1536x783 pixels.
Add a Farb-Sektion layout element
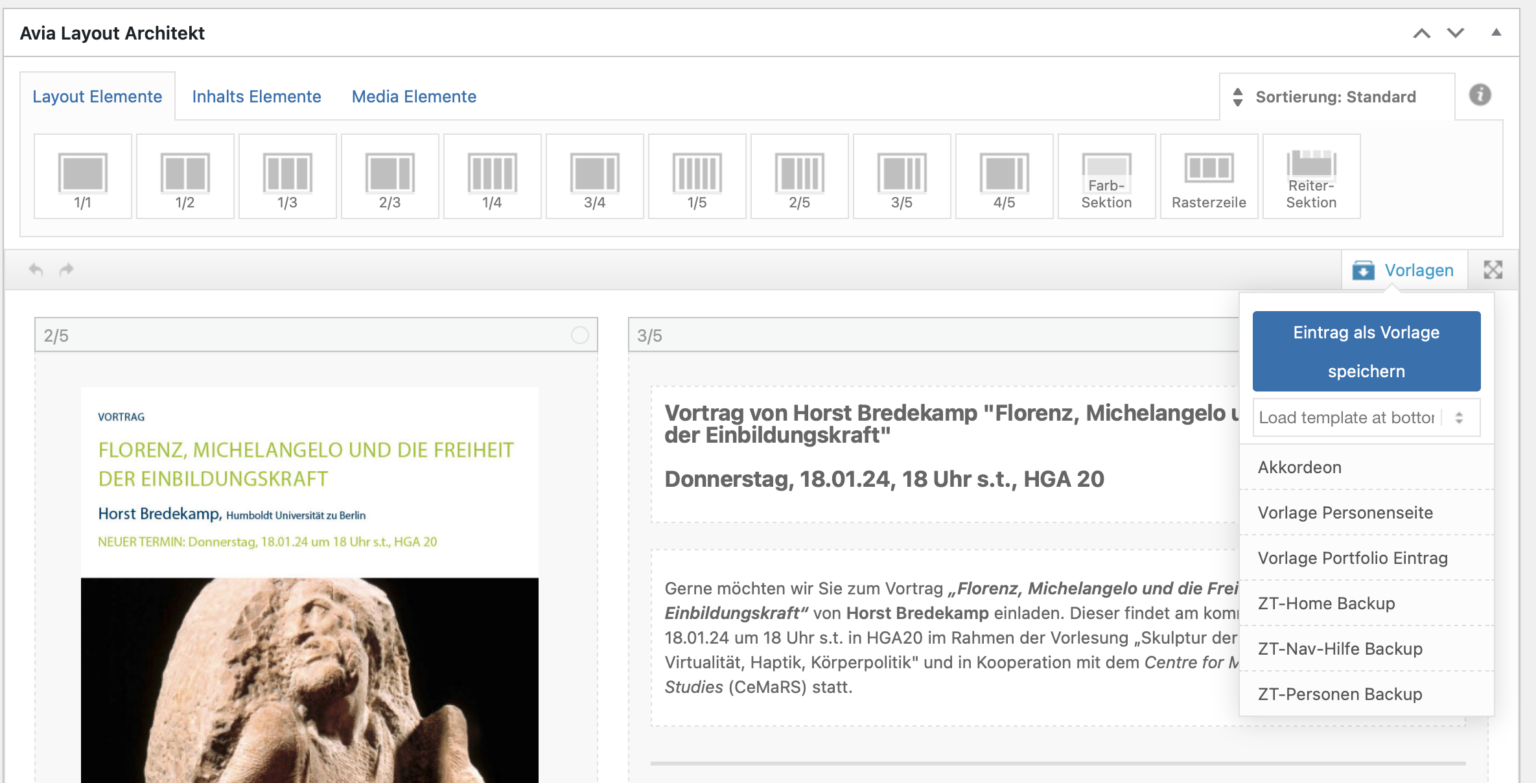pyautogui.click(x=1107, y=176)
